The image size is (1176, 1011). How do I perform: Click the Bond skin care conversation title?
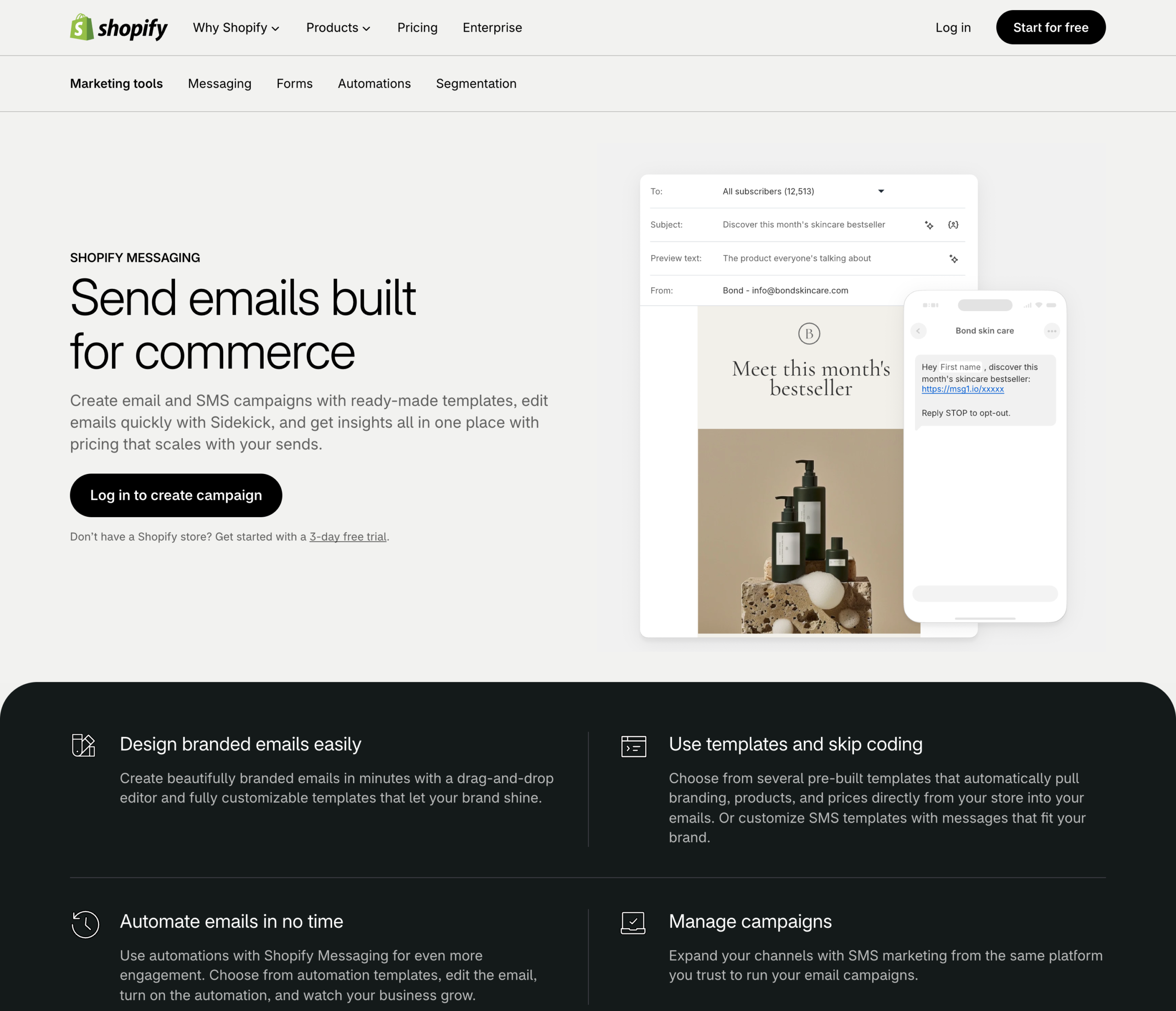click(x=985, y=331)
